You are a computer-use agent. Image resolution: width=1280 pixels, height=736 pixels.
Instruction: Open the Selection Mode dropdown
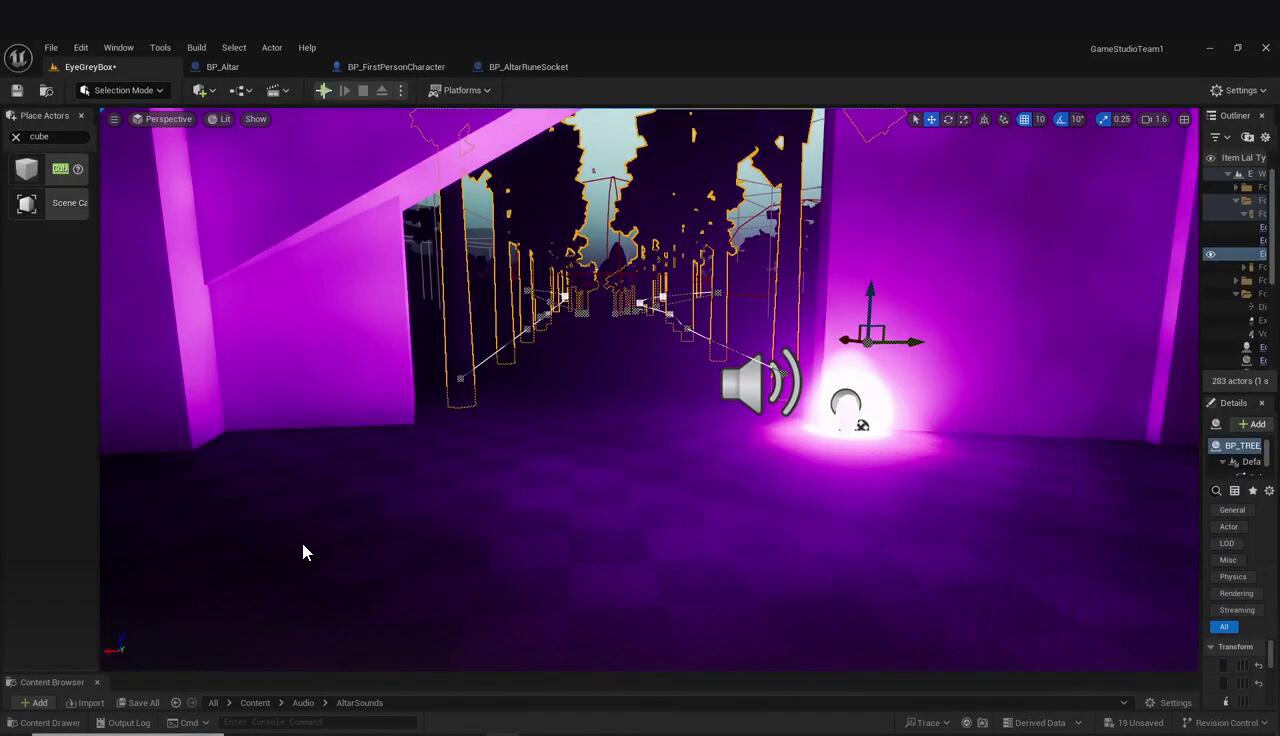(123, 90)
